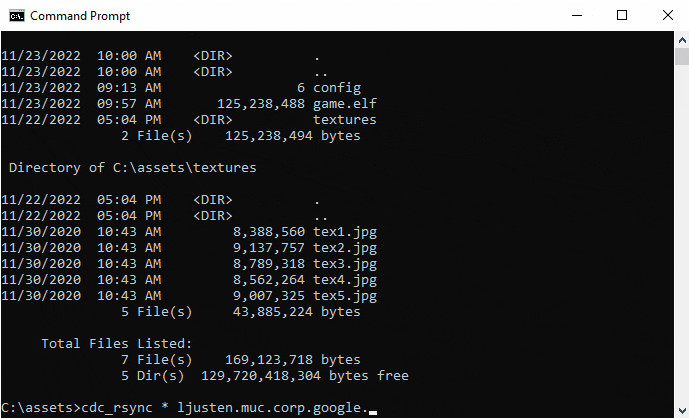Click the scrollbar up arrow
The image size is (689, 418).
(680, 39)
